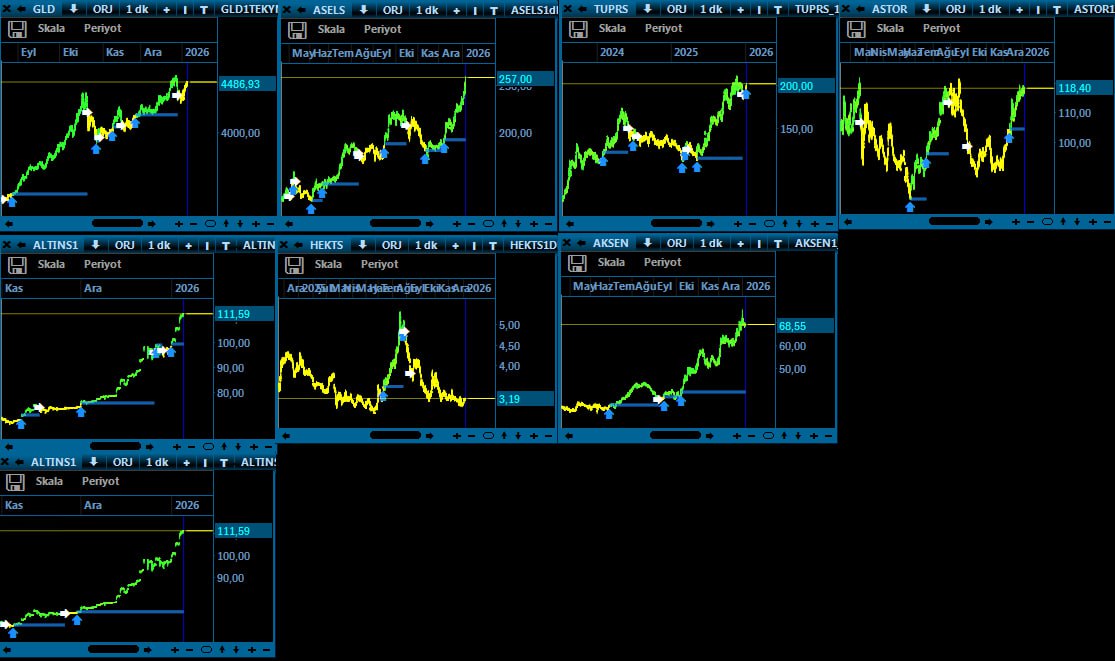Click the down arrow icon under HEKTS chart

tap(518, 436)
